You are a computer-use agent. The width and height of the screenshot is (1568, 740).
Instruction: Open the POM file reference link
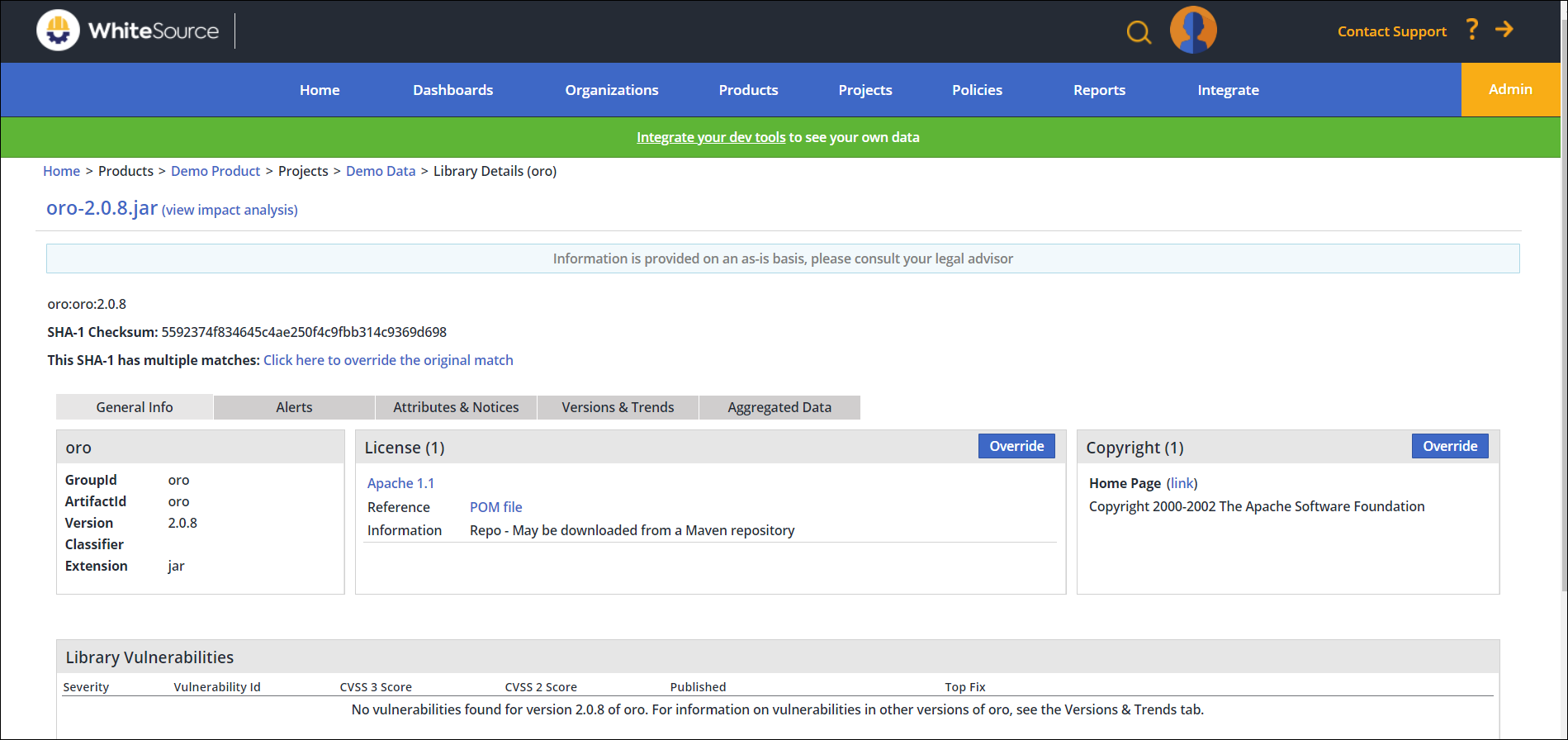pyautogui.click(x=495, y=507)
